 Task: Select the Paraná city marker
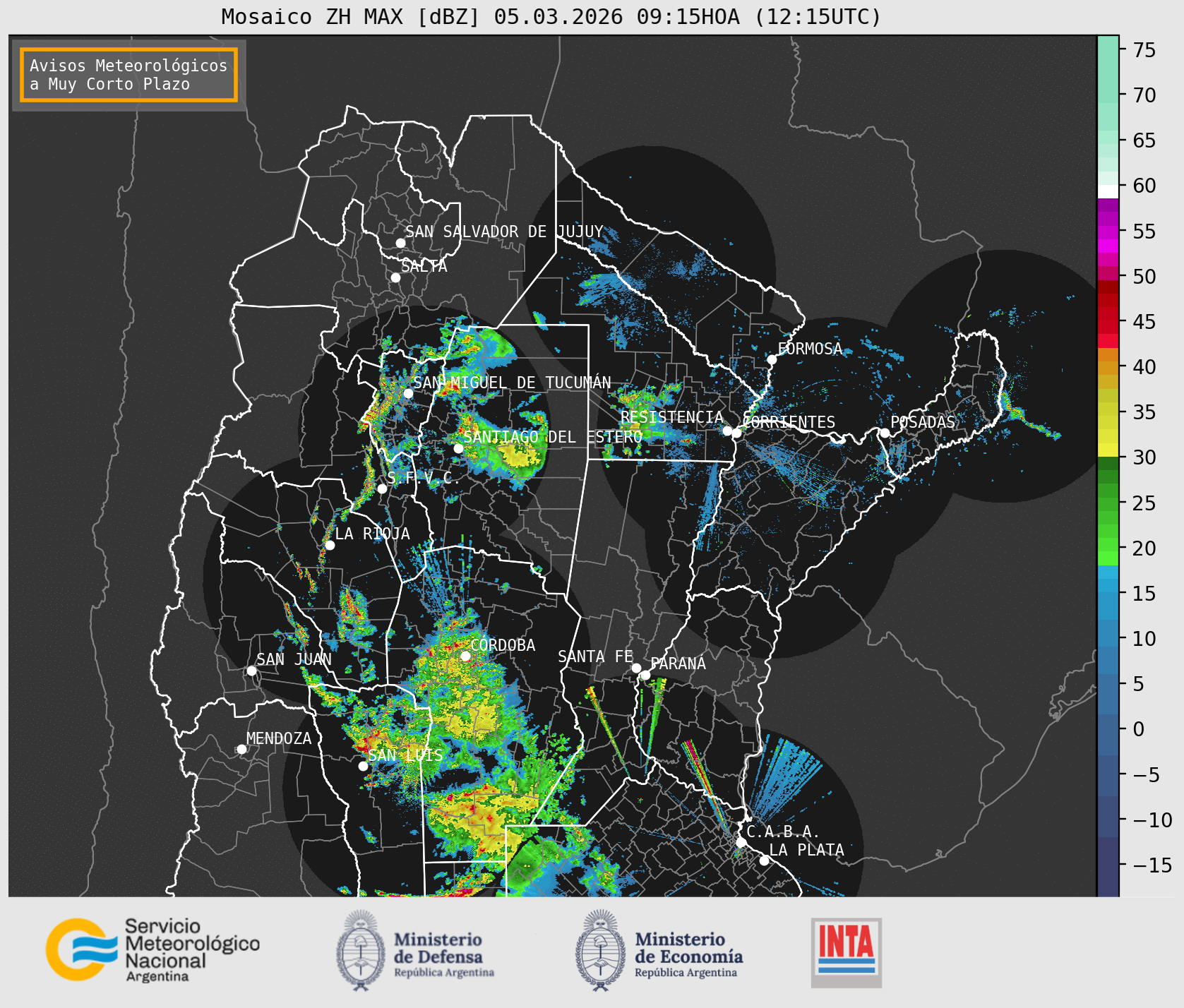point(645,675)
